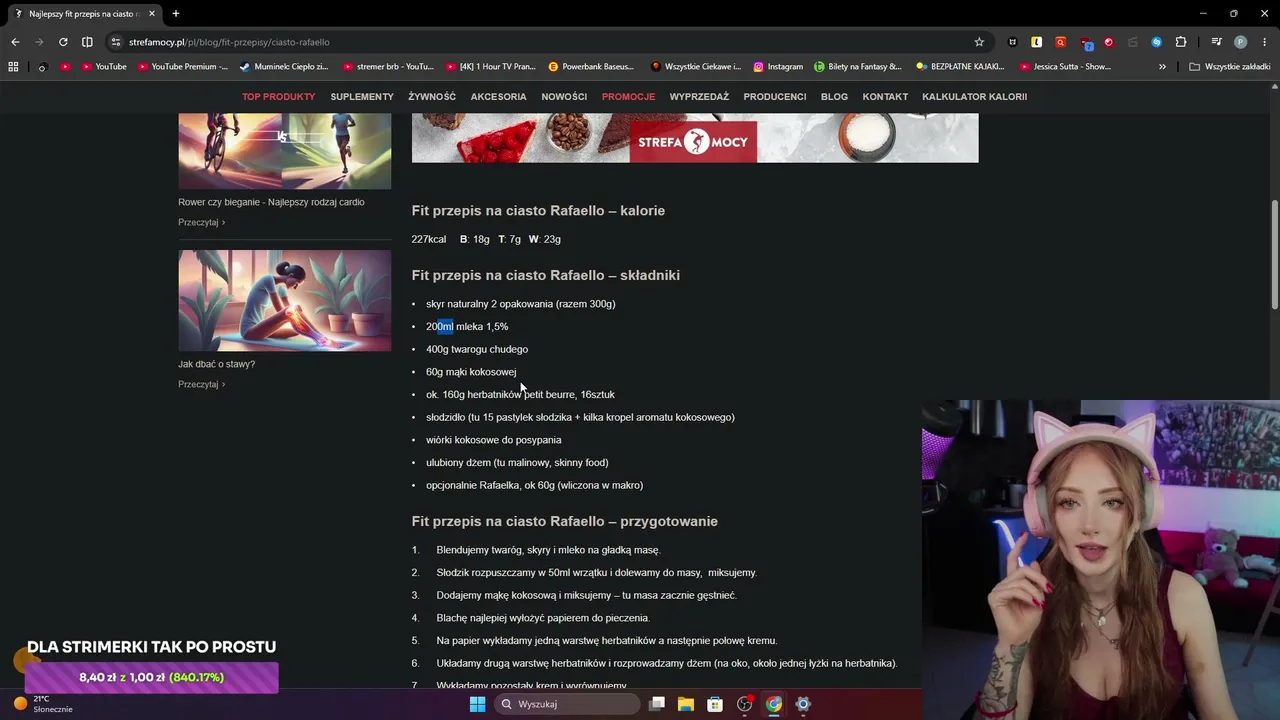This screenshot has width=1280, height=720.
Task: Switch to OBS Studio on the taskbar
Action: pyautogui.click(x=744, y=704)
